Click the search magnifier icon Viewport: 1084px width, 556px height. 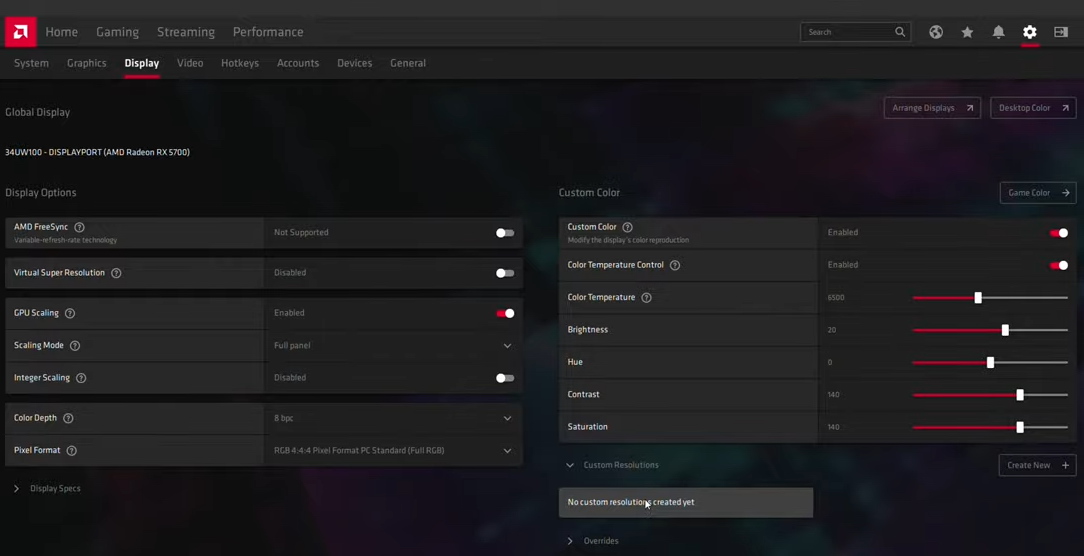pyautogui.click(x=900, y=32)
